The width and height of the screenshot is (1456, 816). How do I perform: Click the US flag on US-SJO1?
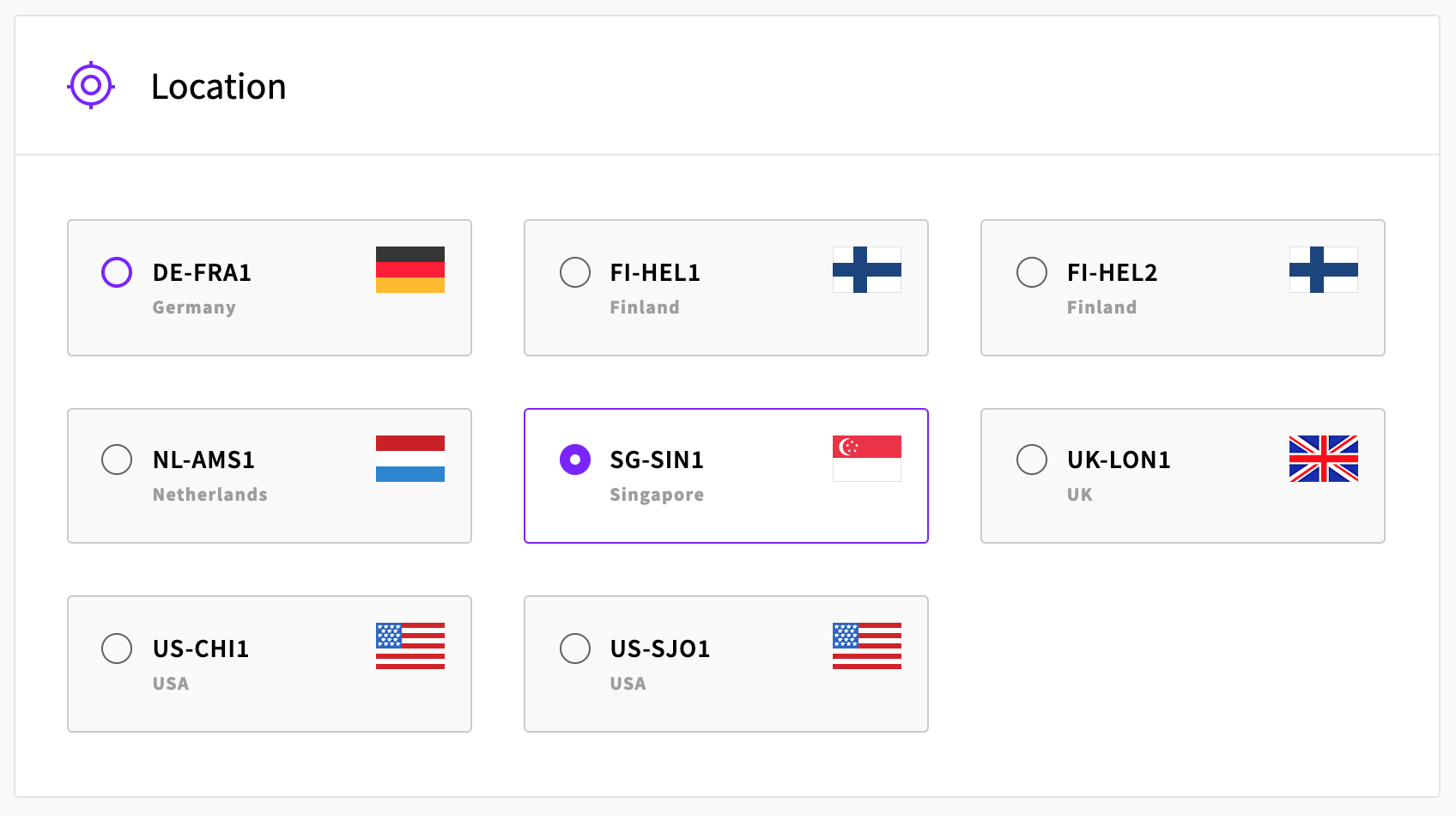[x=866, y=646]
